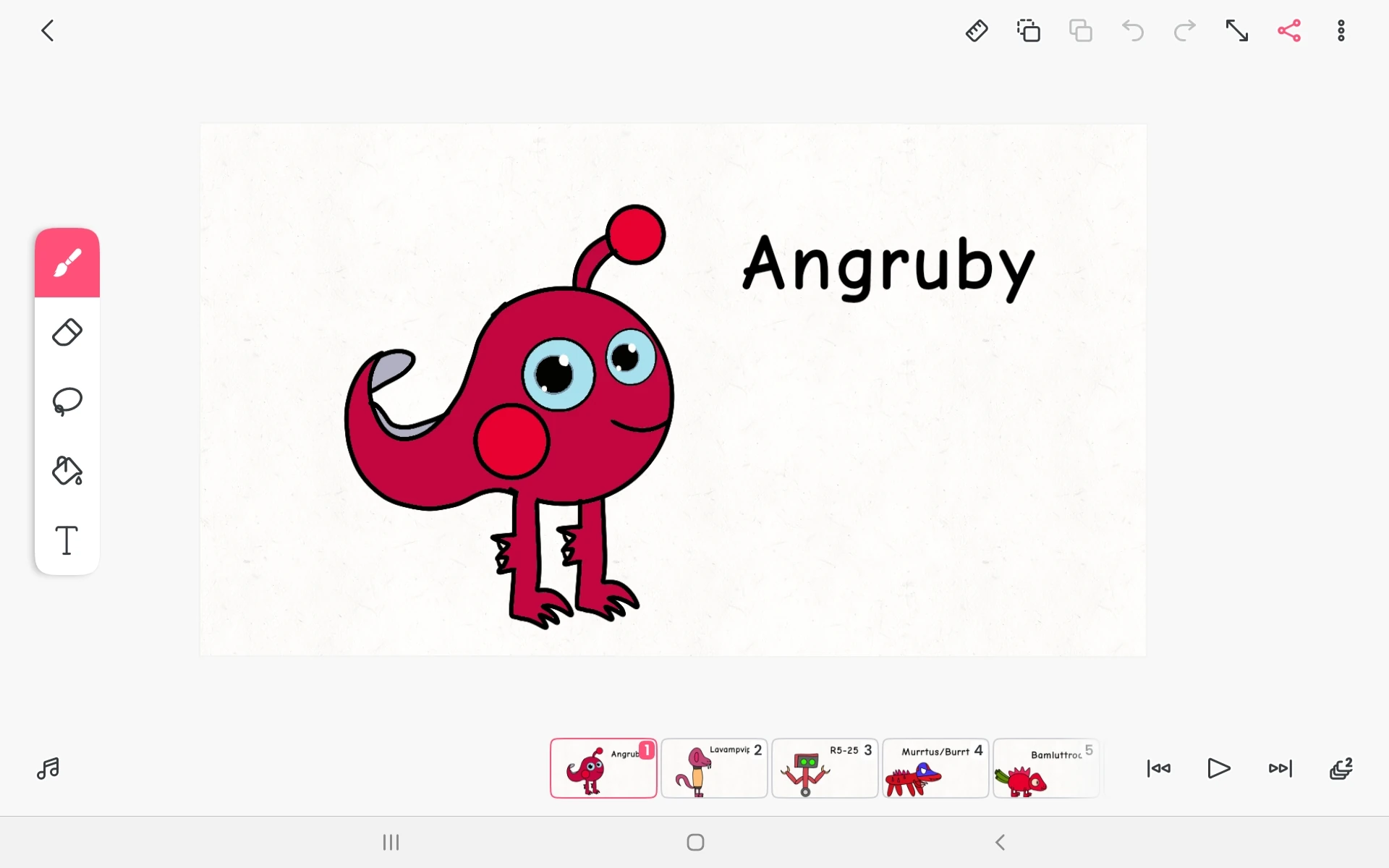Open the three-dot more options menu
The image size is (1389, 868).
(x=1341, y=31)
